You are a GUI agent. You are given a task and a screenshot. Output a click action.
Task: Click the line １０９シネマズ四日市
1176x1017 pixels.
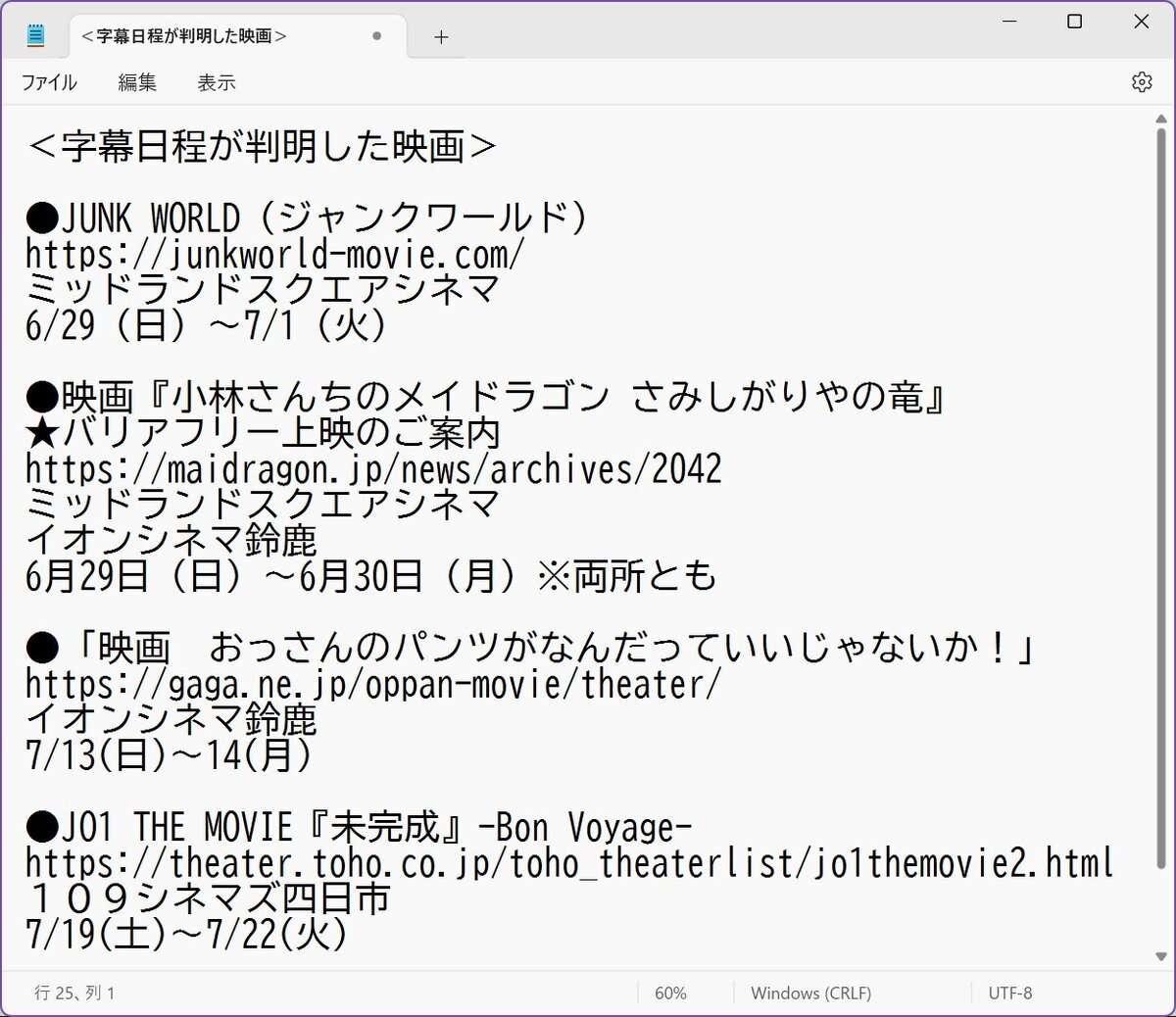[208, 898]
